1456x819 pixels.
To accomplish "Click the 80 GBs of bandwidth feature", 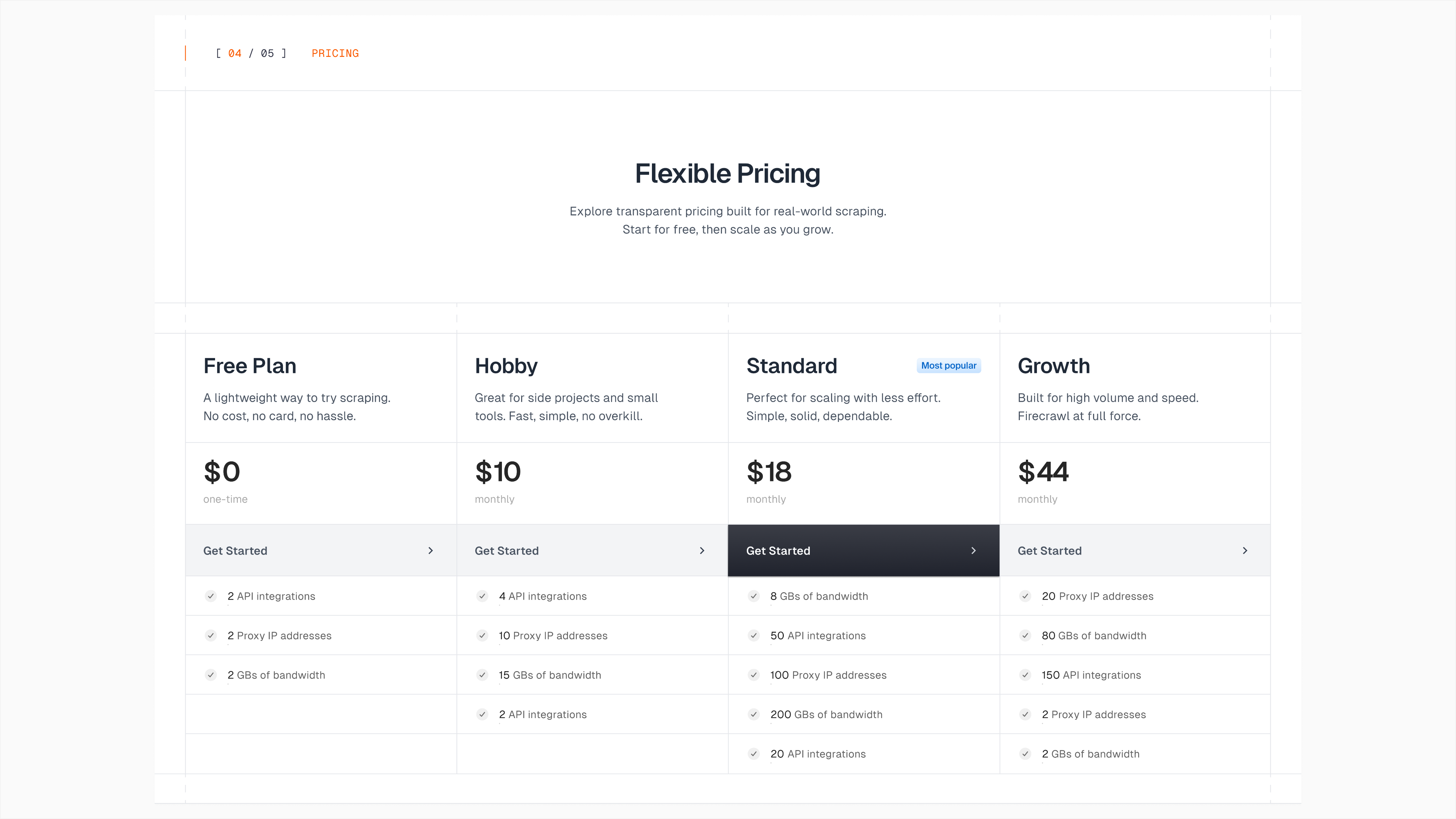I will point(1094,635).
